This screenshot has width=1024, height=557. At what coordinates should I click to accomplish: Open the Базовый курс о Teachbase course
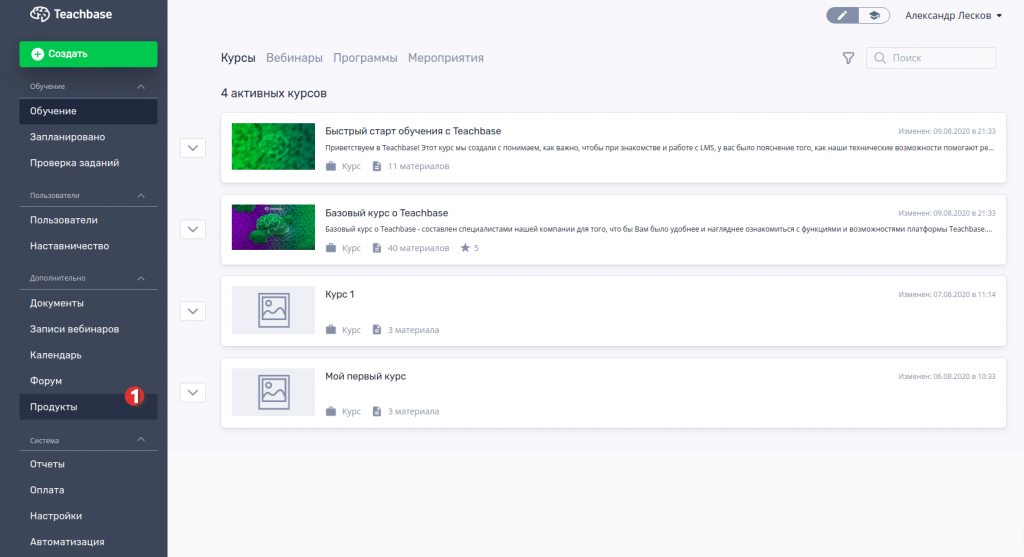[x=387, y=213]
